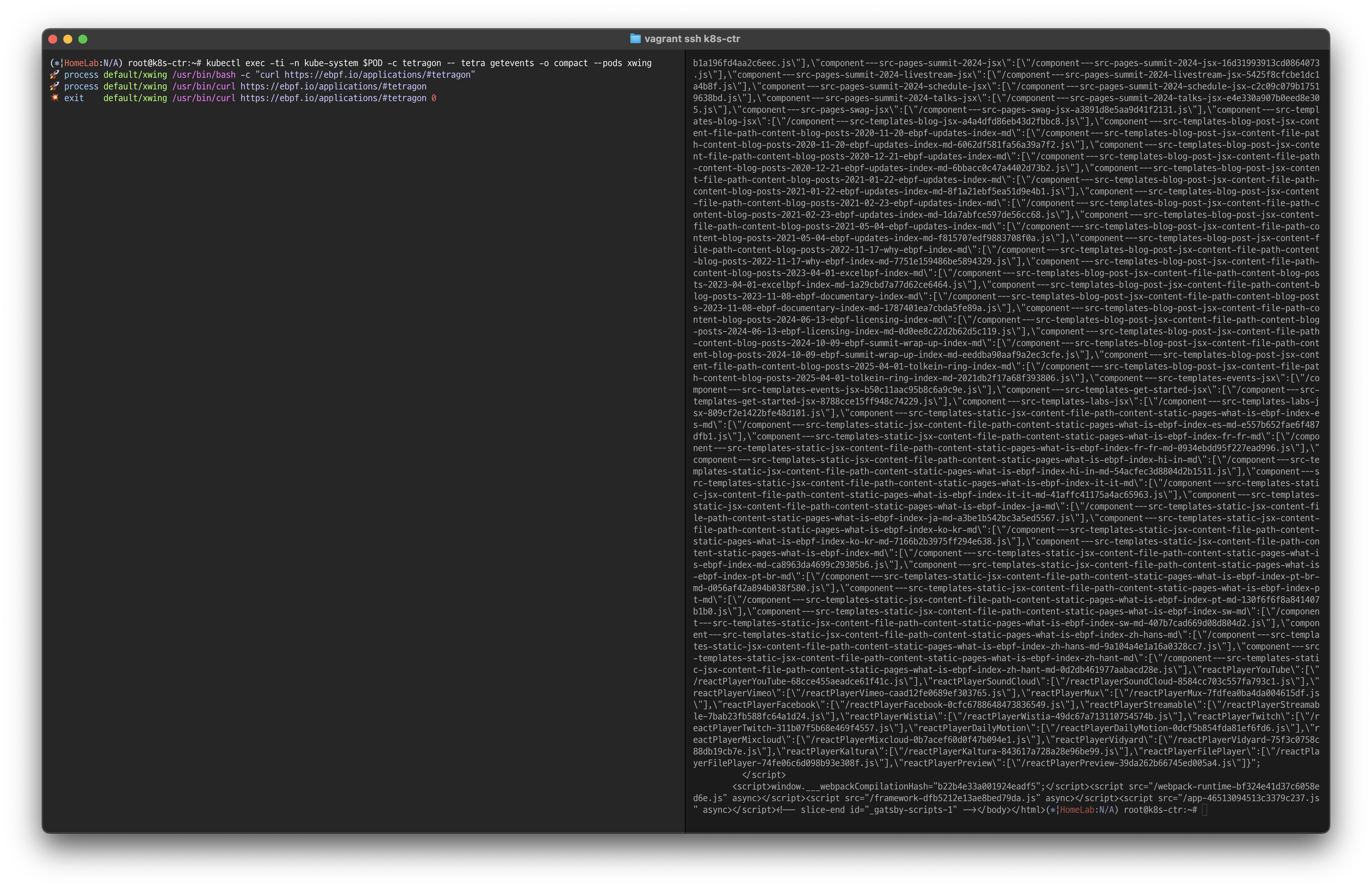Maximize the terminal with the green button

coord(83,39)
